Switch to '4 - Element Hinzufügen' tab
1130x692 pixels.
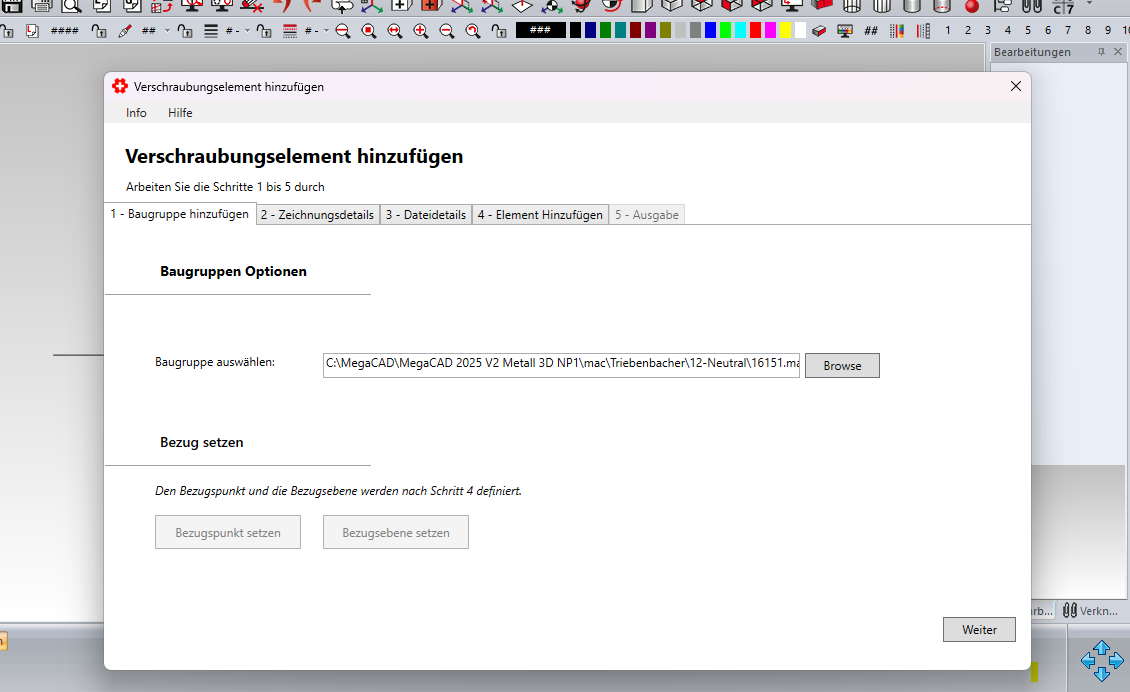(x=539, y=215)
